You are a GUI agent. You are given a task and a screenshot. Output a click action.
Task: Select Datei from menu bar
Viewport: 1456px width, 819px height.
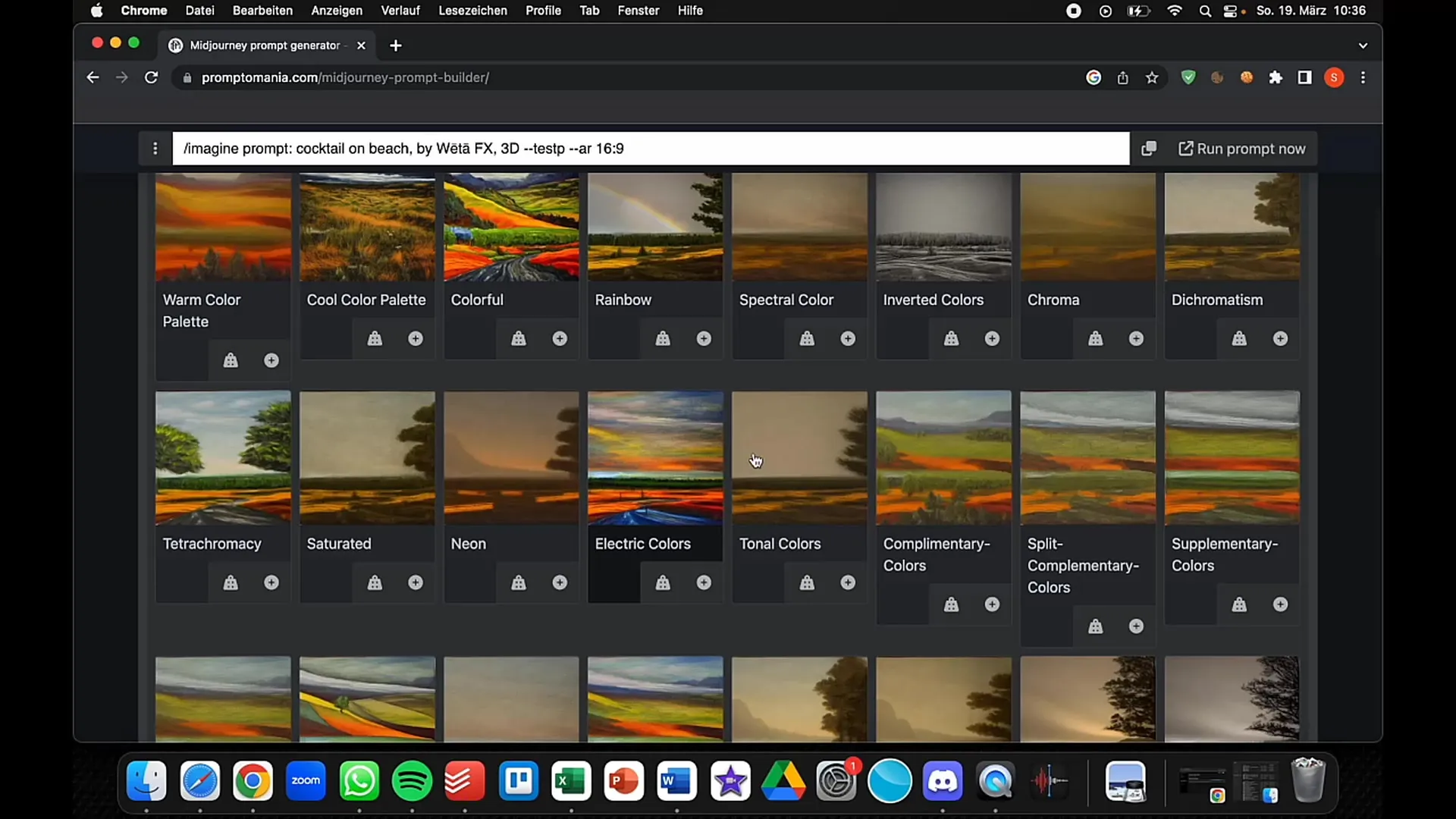pos(200,11)
